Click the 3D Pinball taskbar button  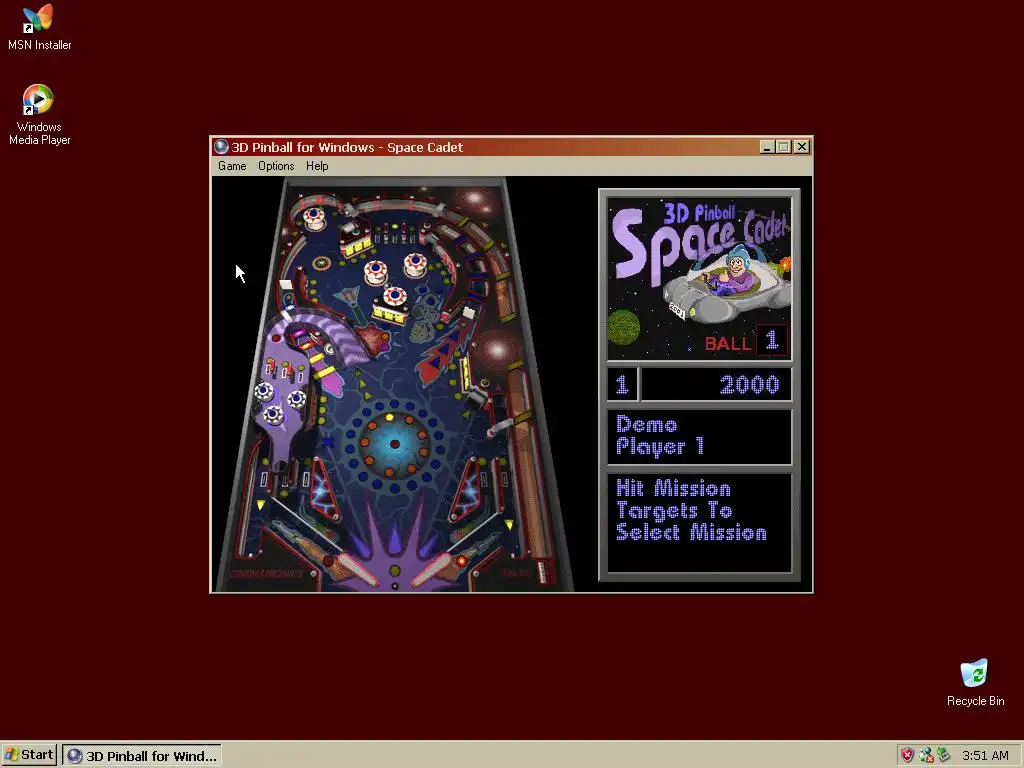tap(142, 756)
